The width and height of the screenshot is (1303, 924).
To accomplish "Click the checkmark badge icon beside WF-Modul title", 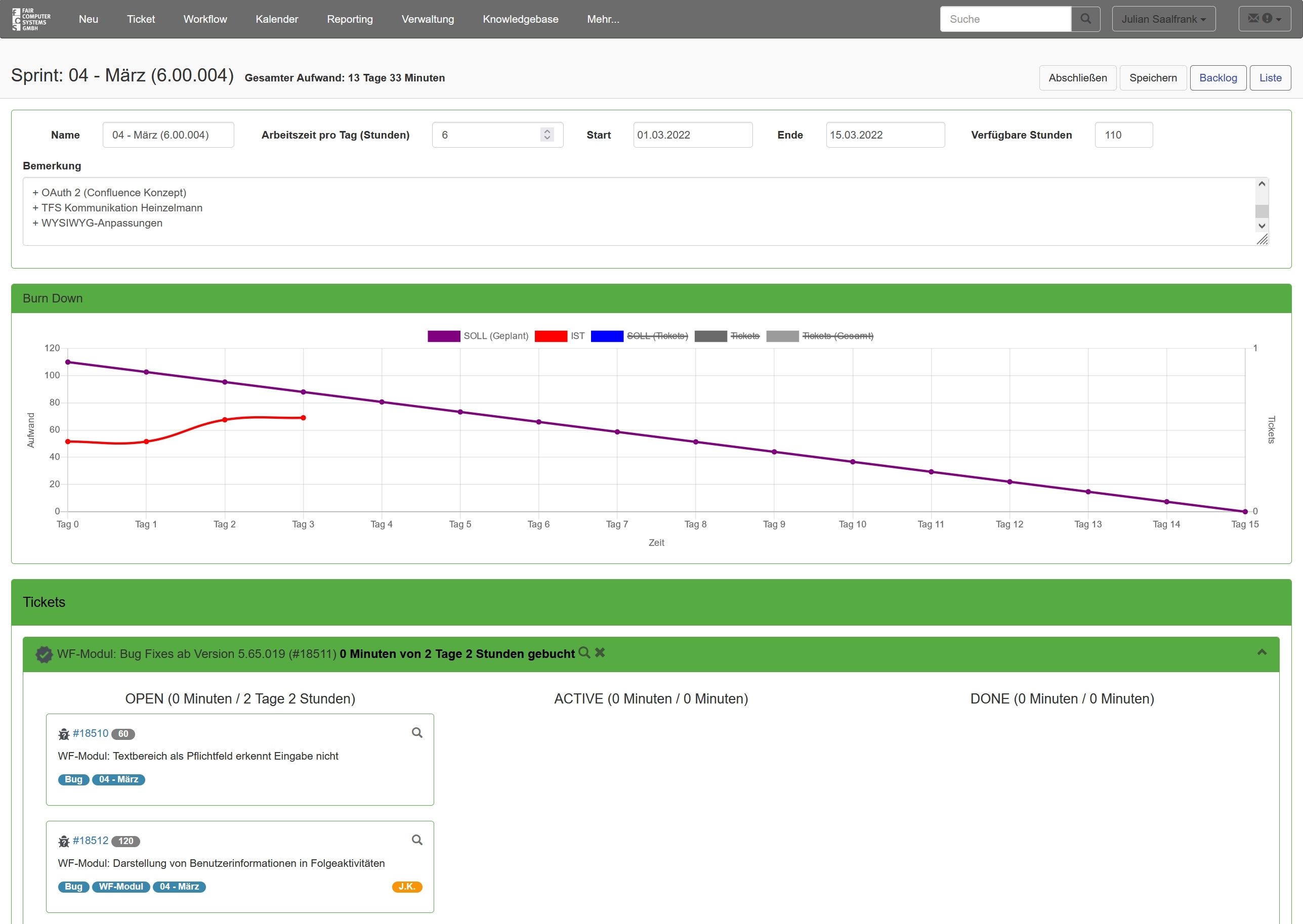I will point(44,654).
